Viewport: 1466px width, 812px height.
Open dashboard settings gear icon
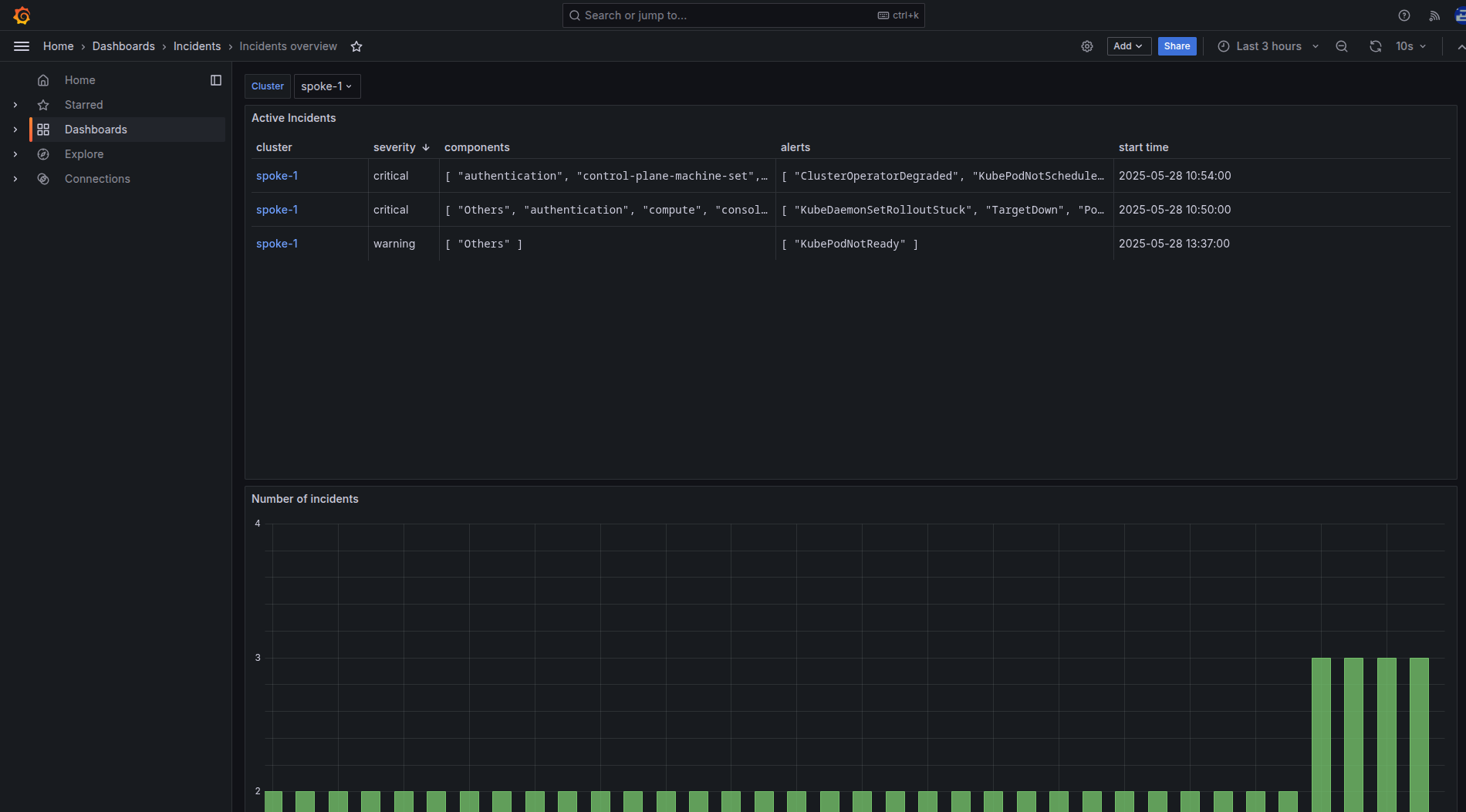point(1087,46)
